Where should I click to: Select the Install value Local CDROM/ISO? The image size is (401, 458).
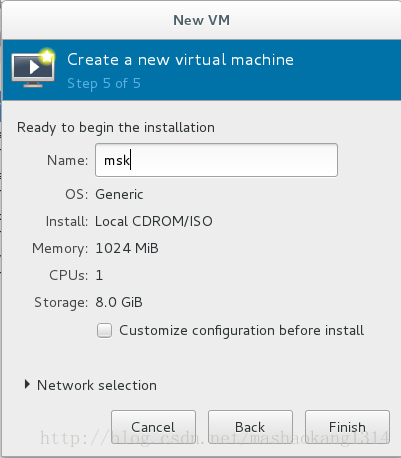coord(154,221)
